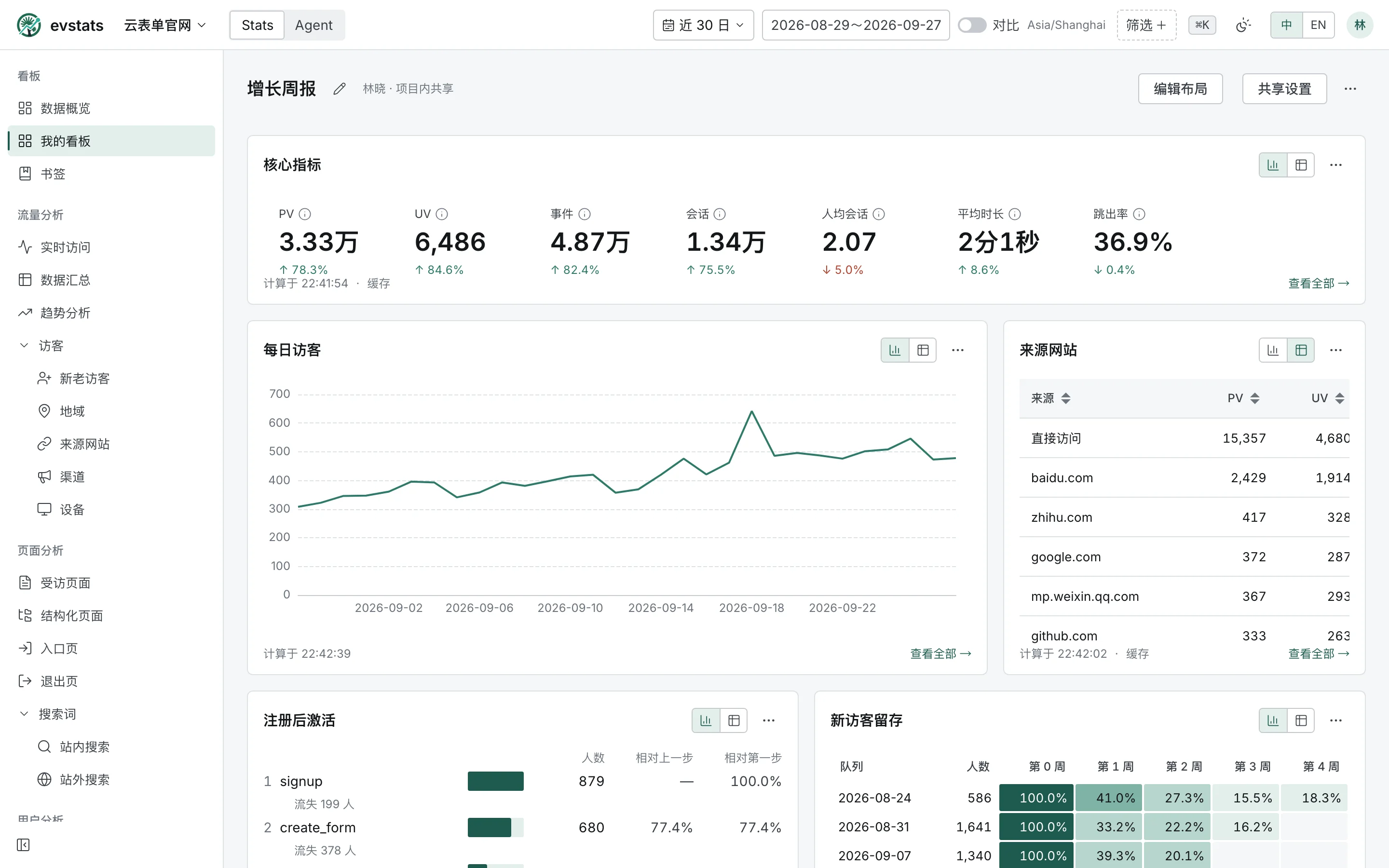1389x868 pixels.
Task: Click the dark mode theme icon
Action: click(x=1243, y=25)
